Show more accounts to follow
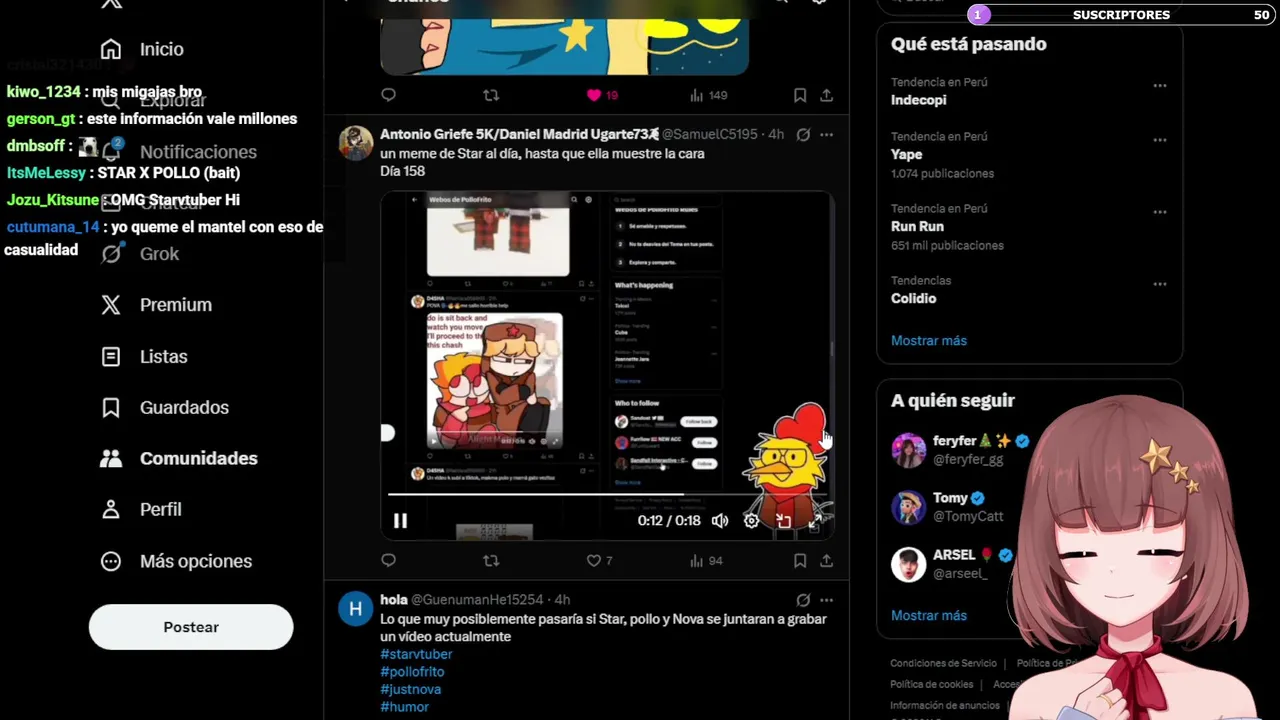Image resolution: width=1280 pixels, height=720 pixels. [929, 616]
